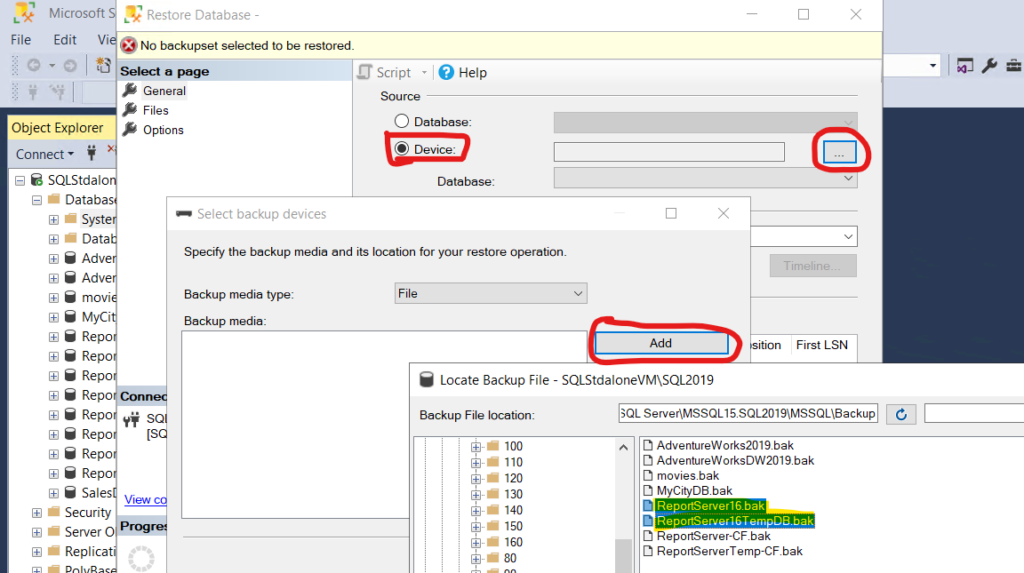Open the SSMS toolbar combo box dropdown
The width and height of the screenshot is (1024, 573).
click(x=933, y=65)
